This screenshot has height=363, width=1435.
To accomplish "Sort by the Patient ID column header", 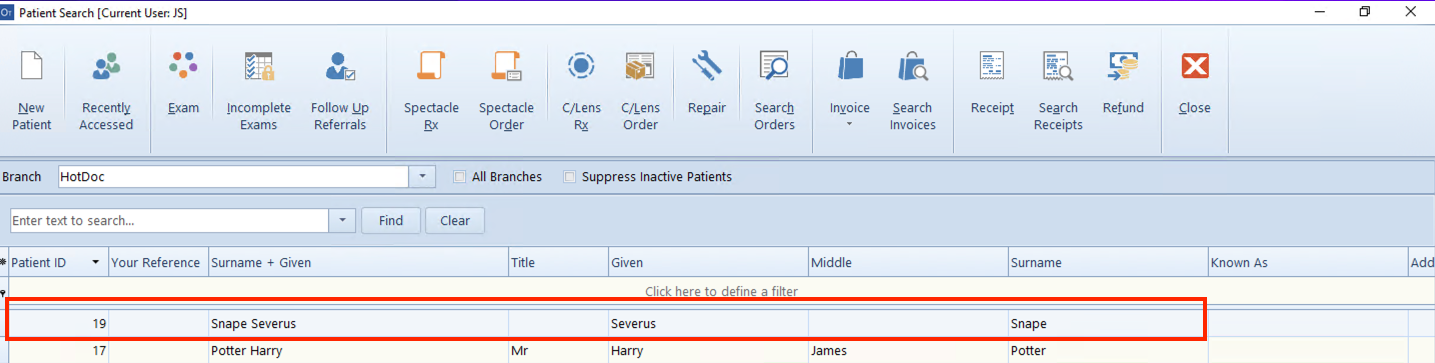I will point(58,263).
